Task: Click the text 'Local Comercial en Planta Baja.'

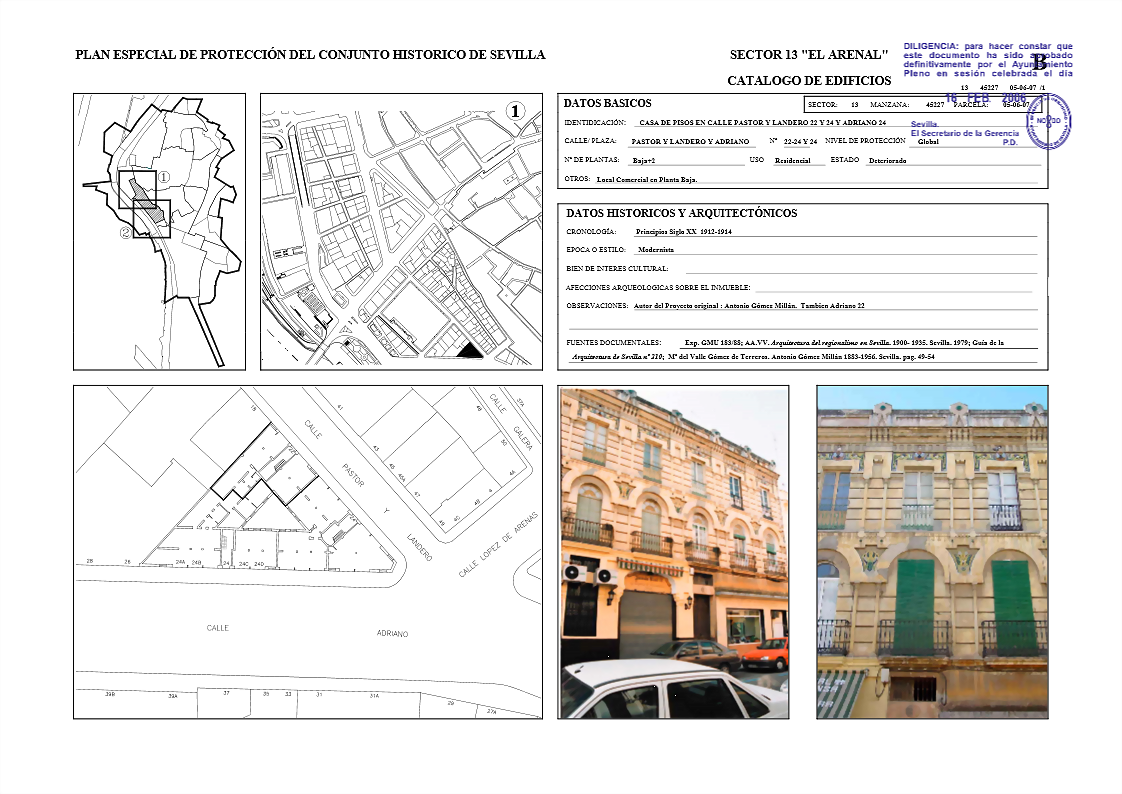Action: (646, 180)
